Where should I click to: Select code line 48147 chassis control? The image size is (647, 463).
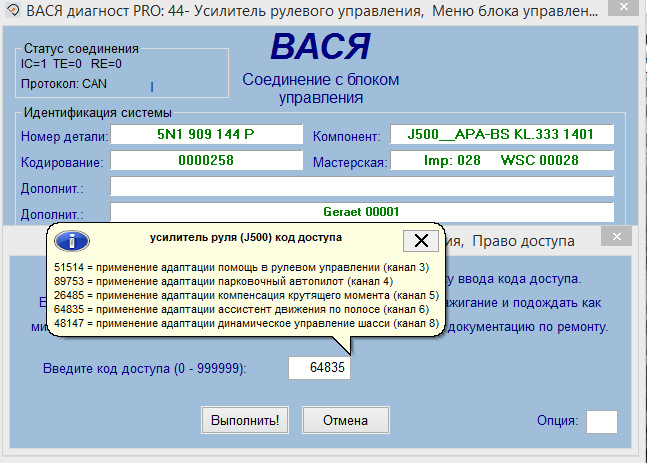[247, 324]
